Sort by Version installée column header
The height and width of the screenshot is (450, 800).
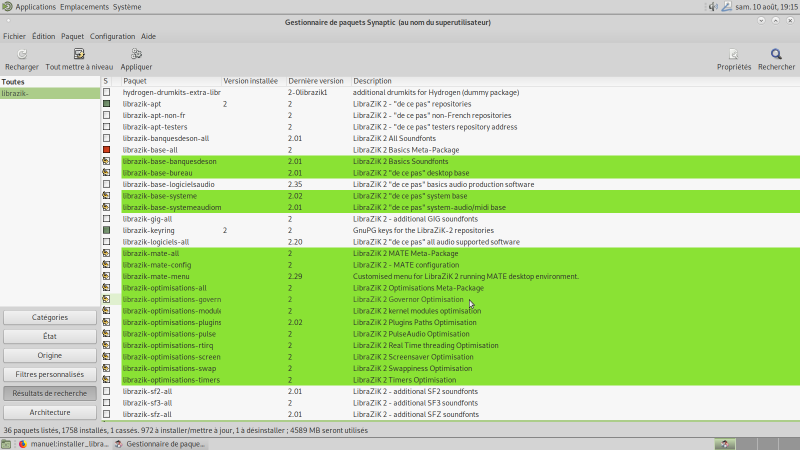pos(254,81)
